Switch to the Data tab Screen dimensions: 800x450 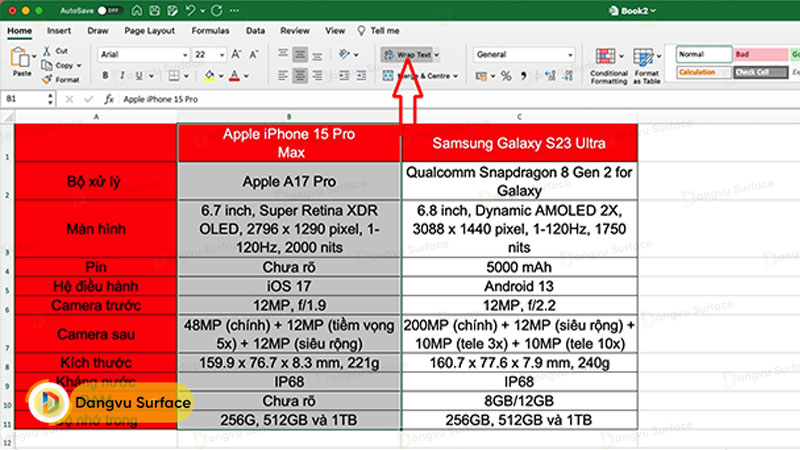(255, 31)
